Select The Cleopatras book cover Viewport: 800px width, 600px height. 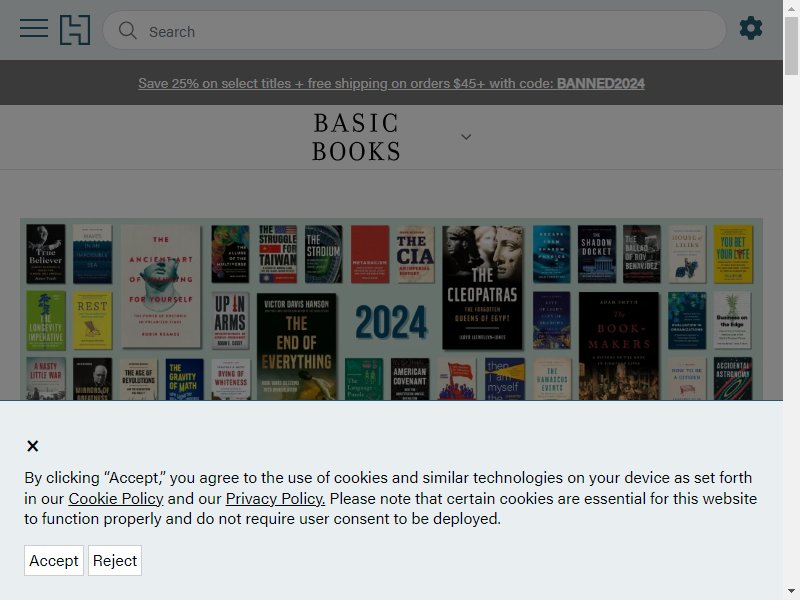point(482,288)
